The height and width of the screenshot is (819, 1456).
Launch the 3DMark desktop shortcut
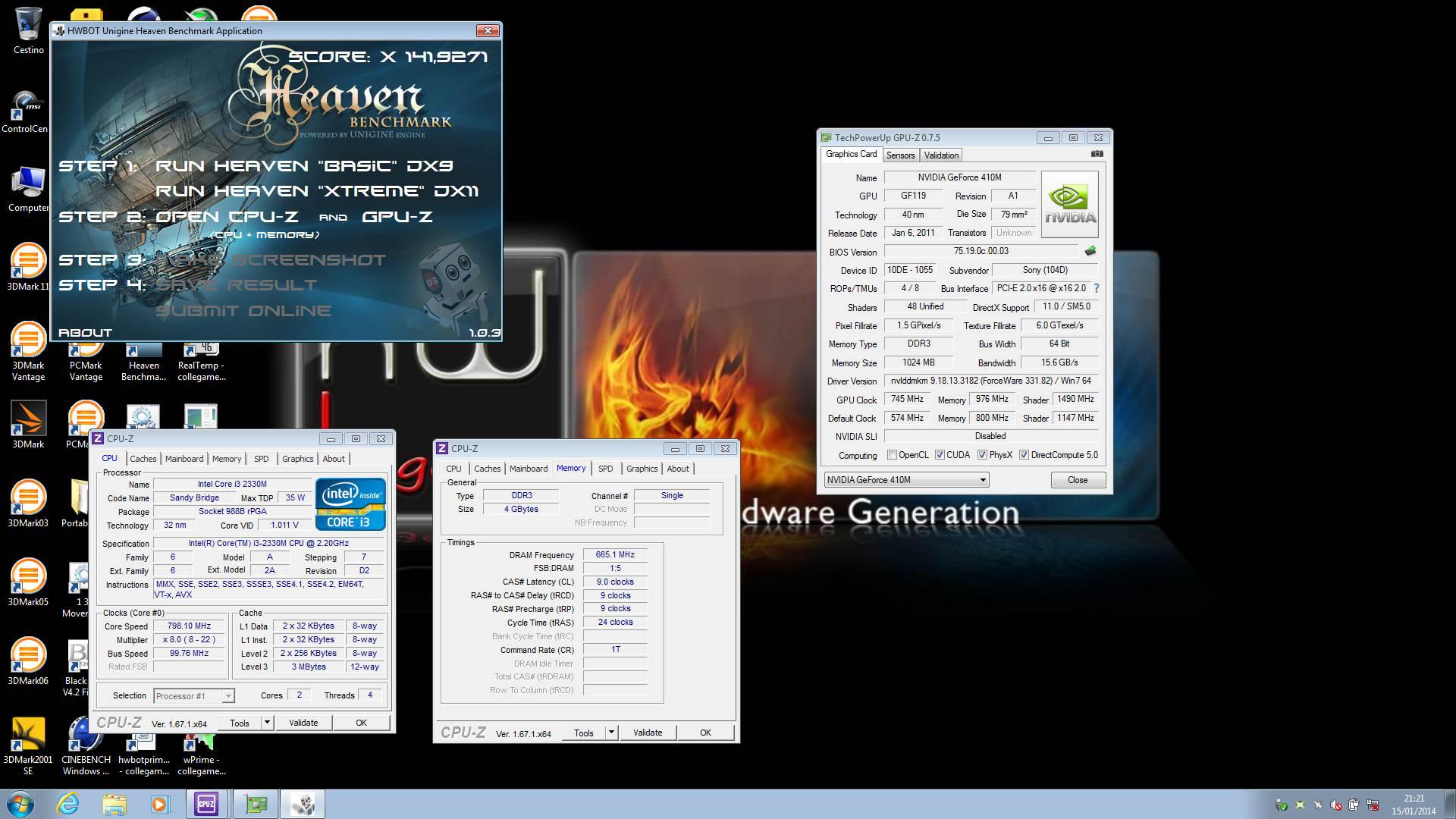point(28,425)
